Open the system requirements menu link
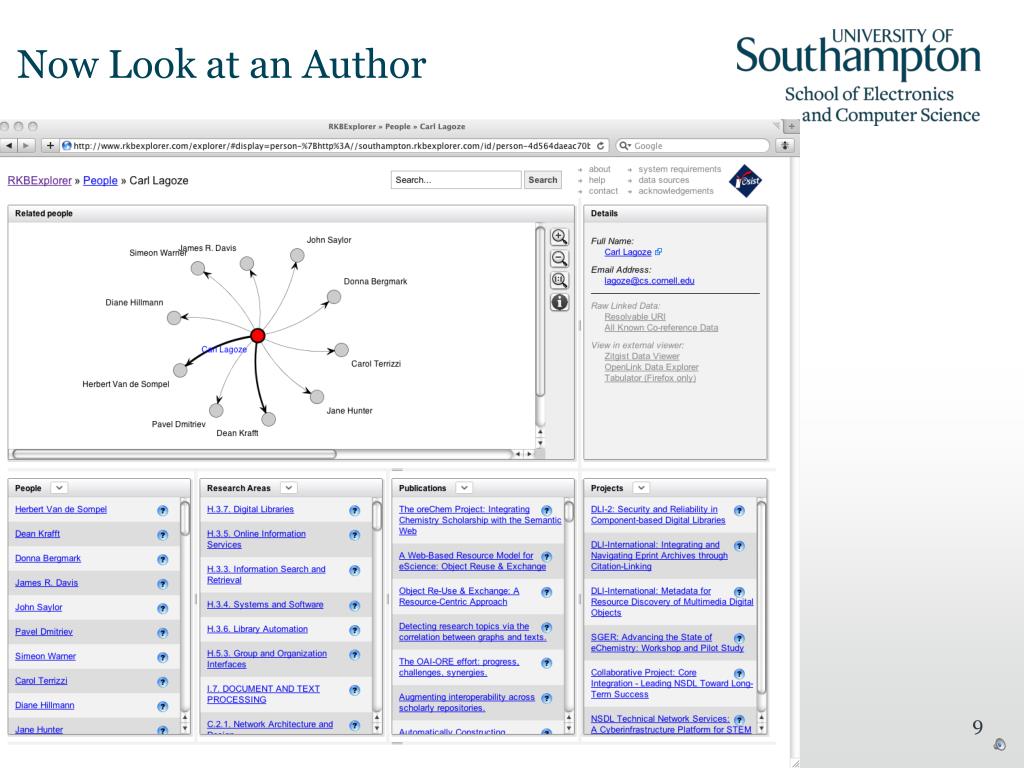This screenshot has width=1024, height=768. [x=680, y=169]
